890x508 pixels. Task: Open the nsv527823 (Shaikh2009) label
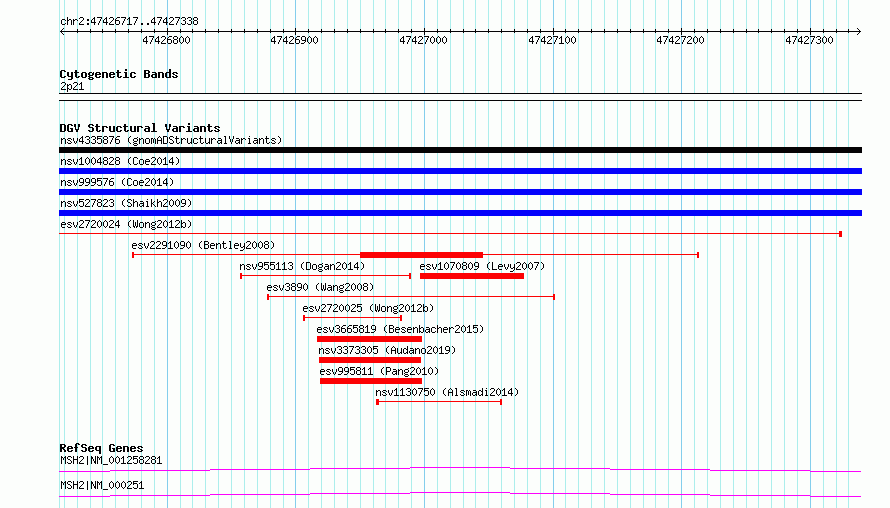point(126,203)
